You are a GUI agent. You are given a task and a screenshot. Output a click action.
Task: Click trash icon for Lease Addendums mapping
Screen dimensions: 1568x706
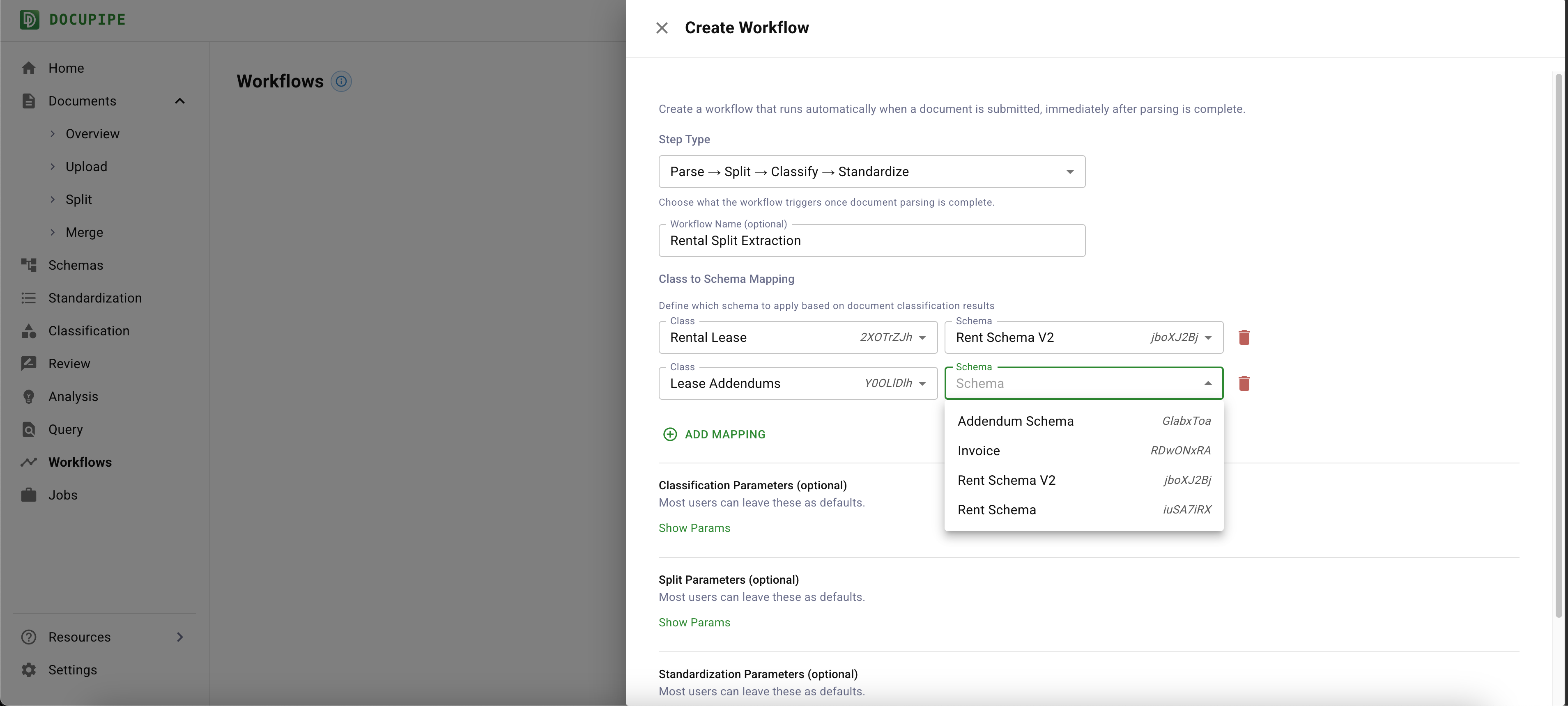[1244, 383]
